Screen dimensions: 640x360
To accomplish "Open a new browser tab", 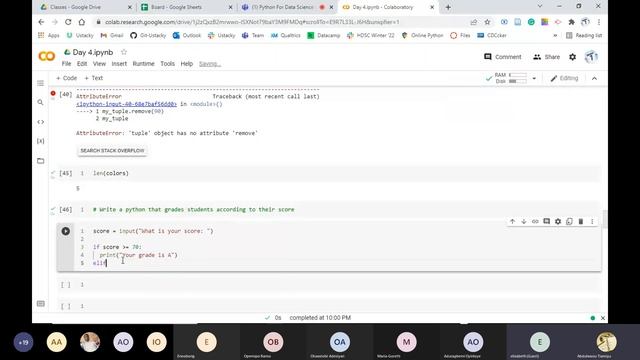I will pyautogui.click(x=448, y=7).
